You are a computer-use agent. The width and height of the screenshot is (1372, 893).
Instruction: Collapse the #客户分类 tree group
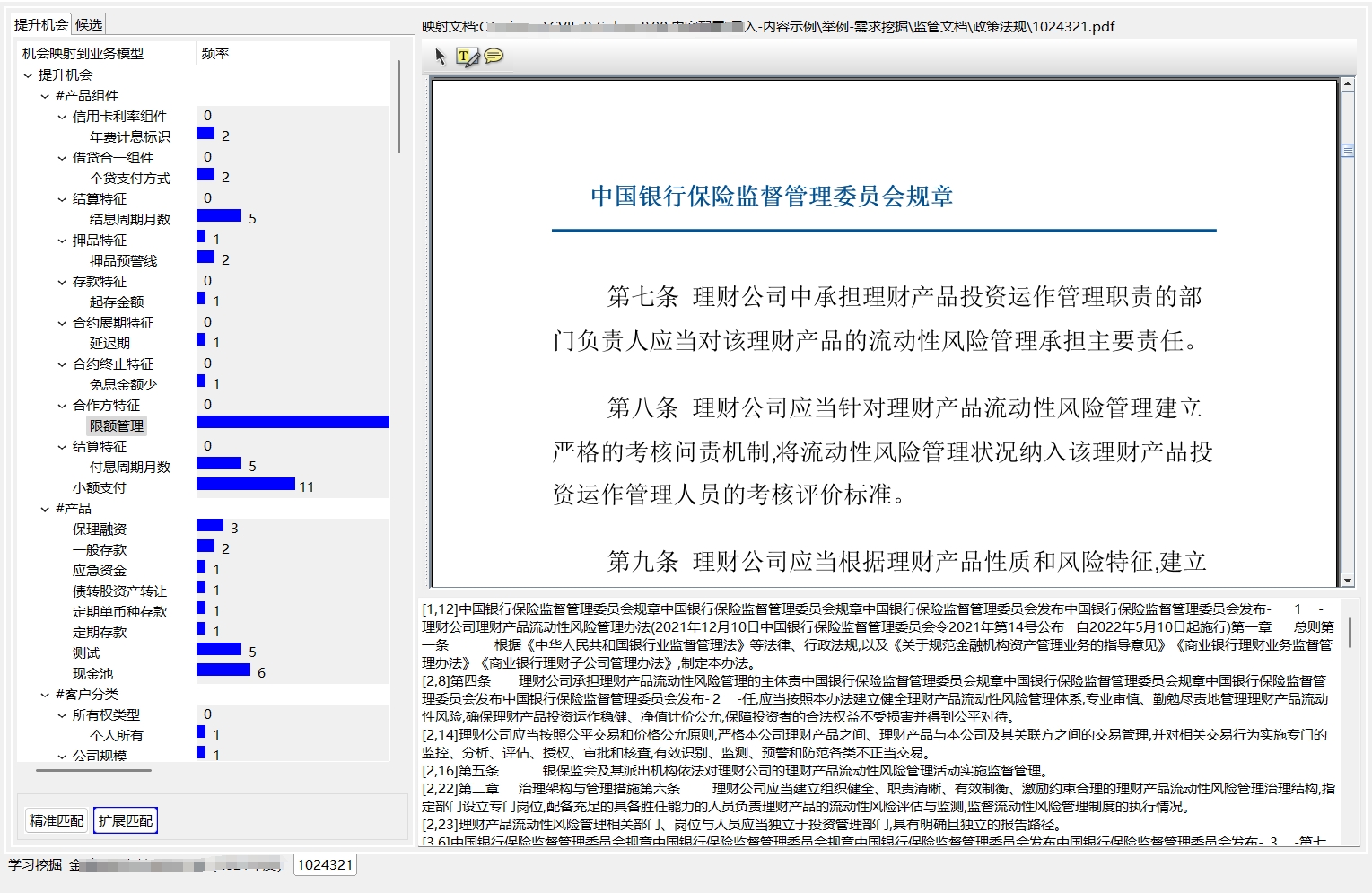click(x=45, y=695)
